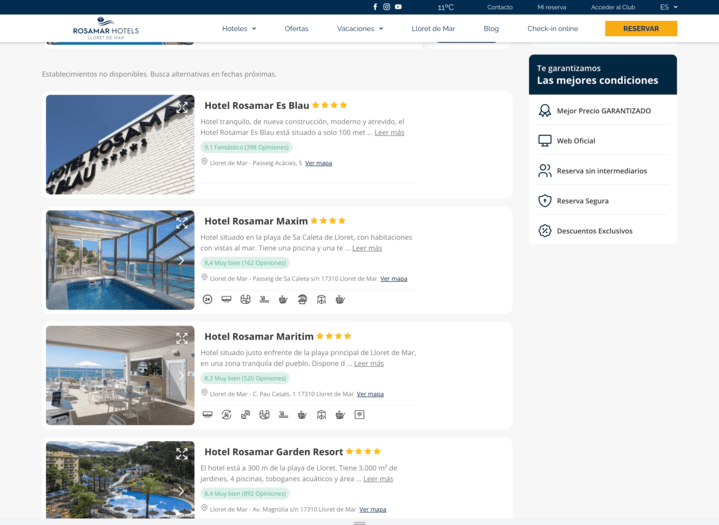Expand the Hotel Rosamar Garden Resort photo fullscreen
719x525 pixels.
coord(182,454)
